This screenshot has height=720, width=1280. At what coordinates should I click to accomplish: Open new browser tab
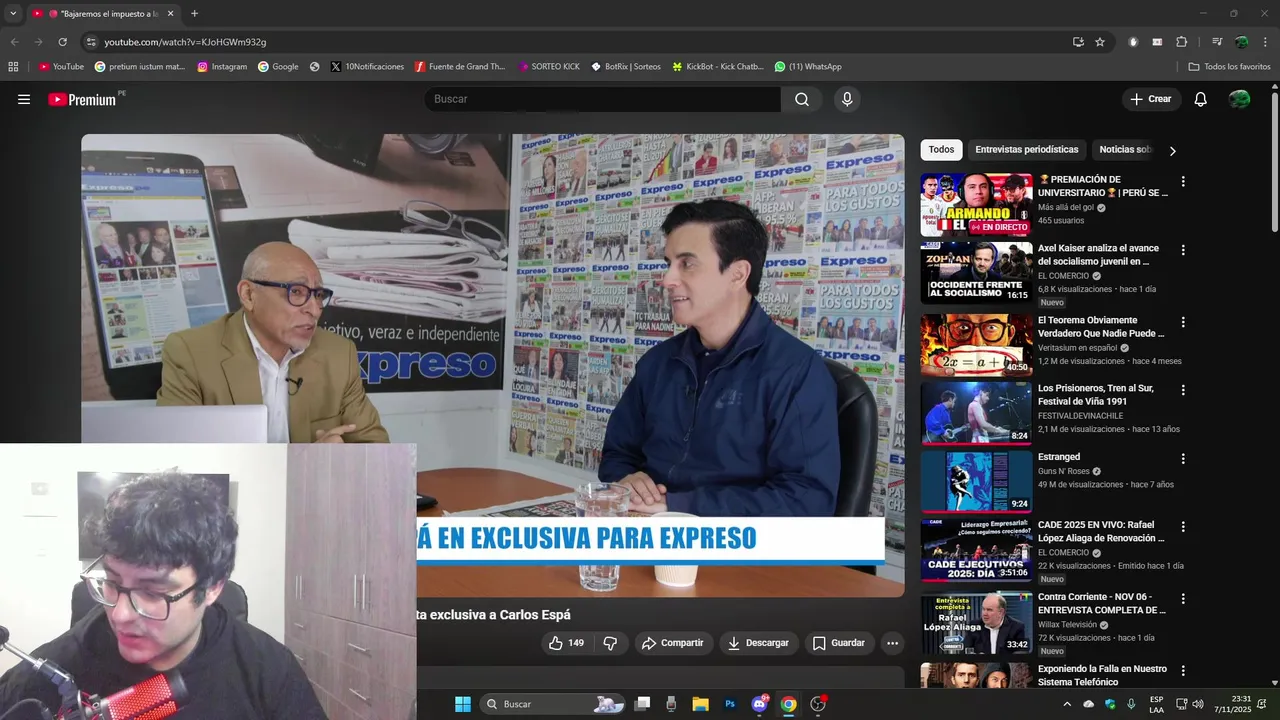(x=194, y=14)
